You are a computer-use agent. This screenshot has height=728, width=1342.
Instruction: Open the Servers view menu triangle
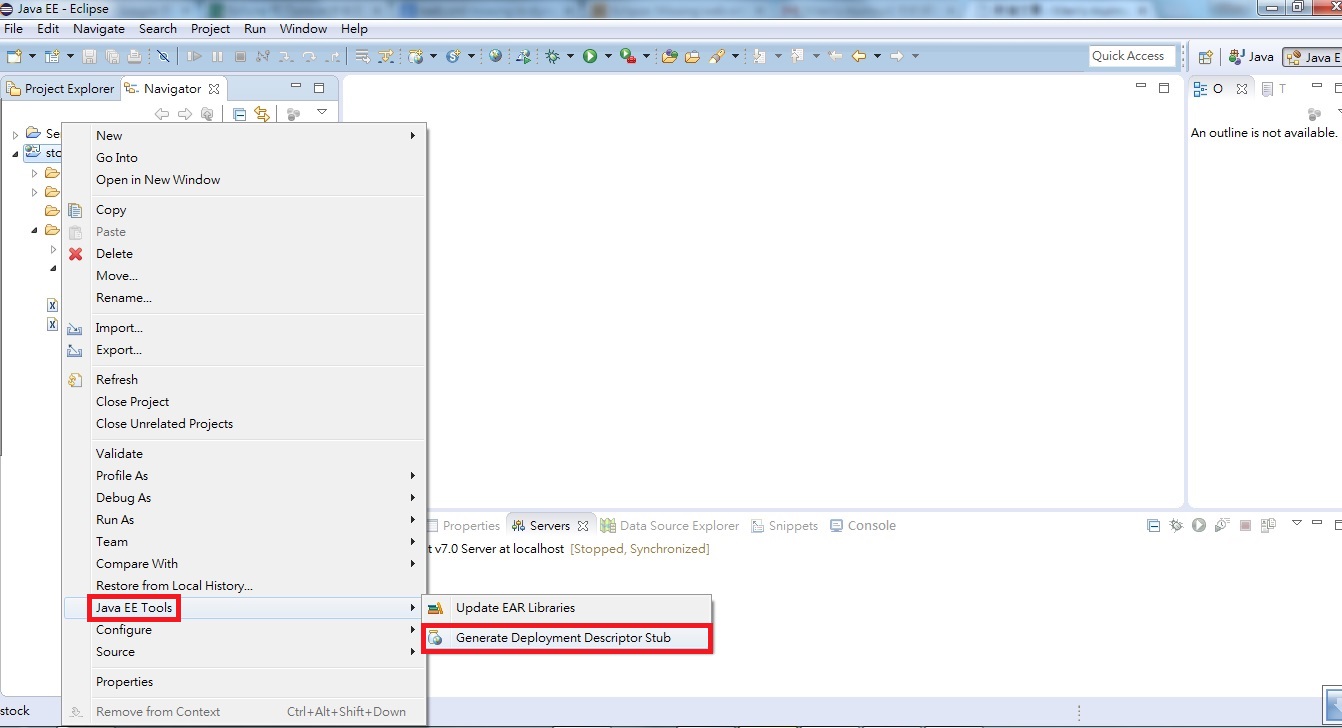pyautogui.click(x=1297, y=524)
